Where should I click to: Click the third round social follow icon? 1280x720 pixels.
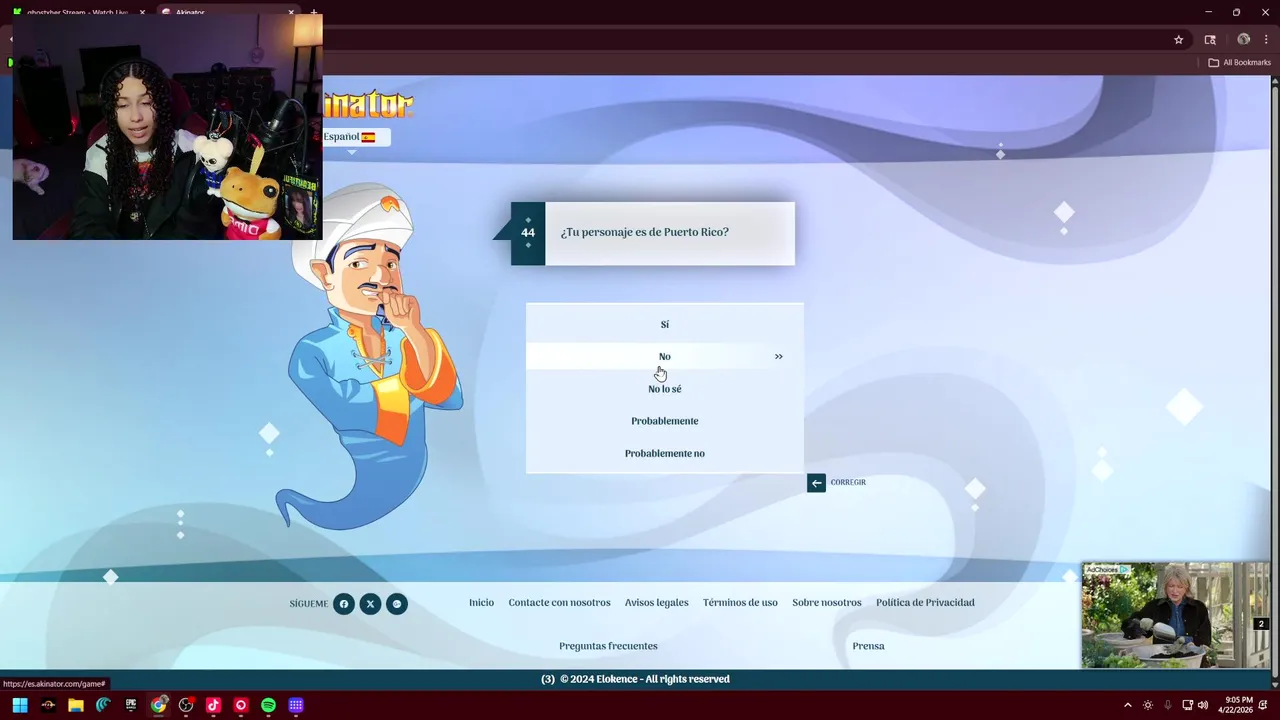pos(397,604)
